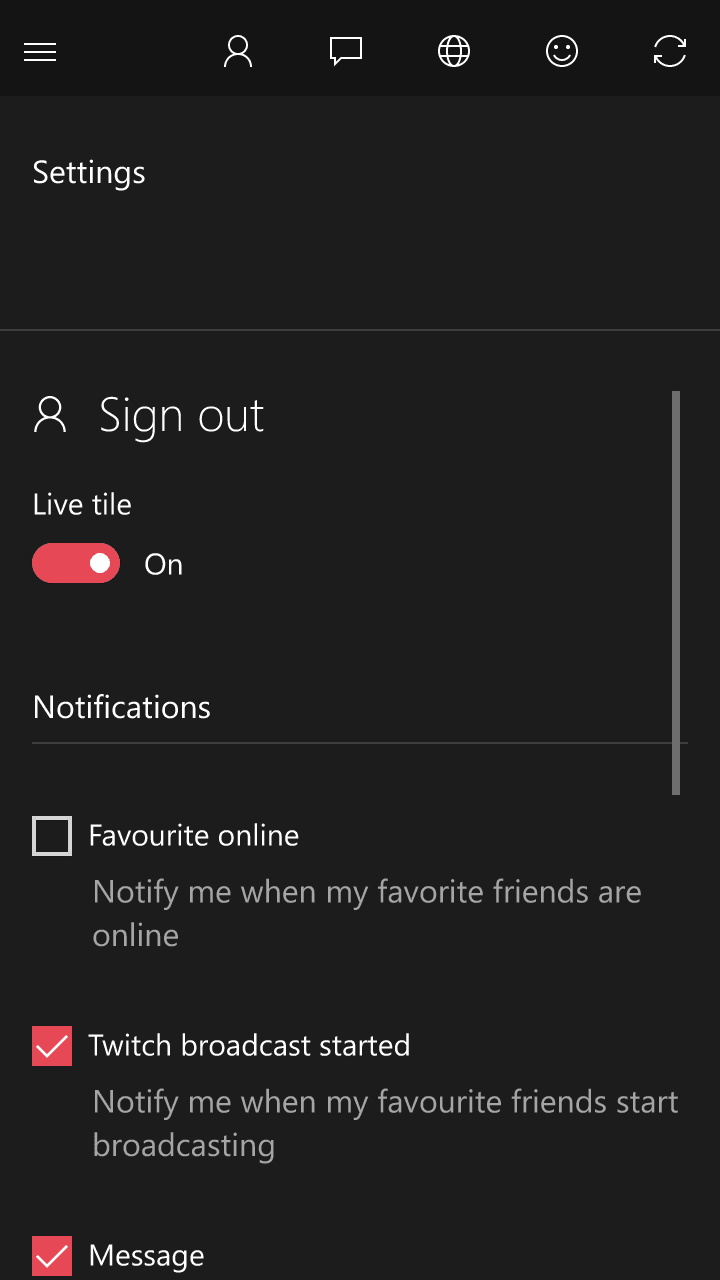720x1280 pixels.
Task: Click the person icon beside Sign out
Action: pos(50,414)
